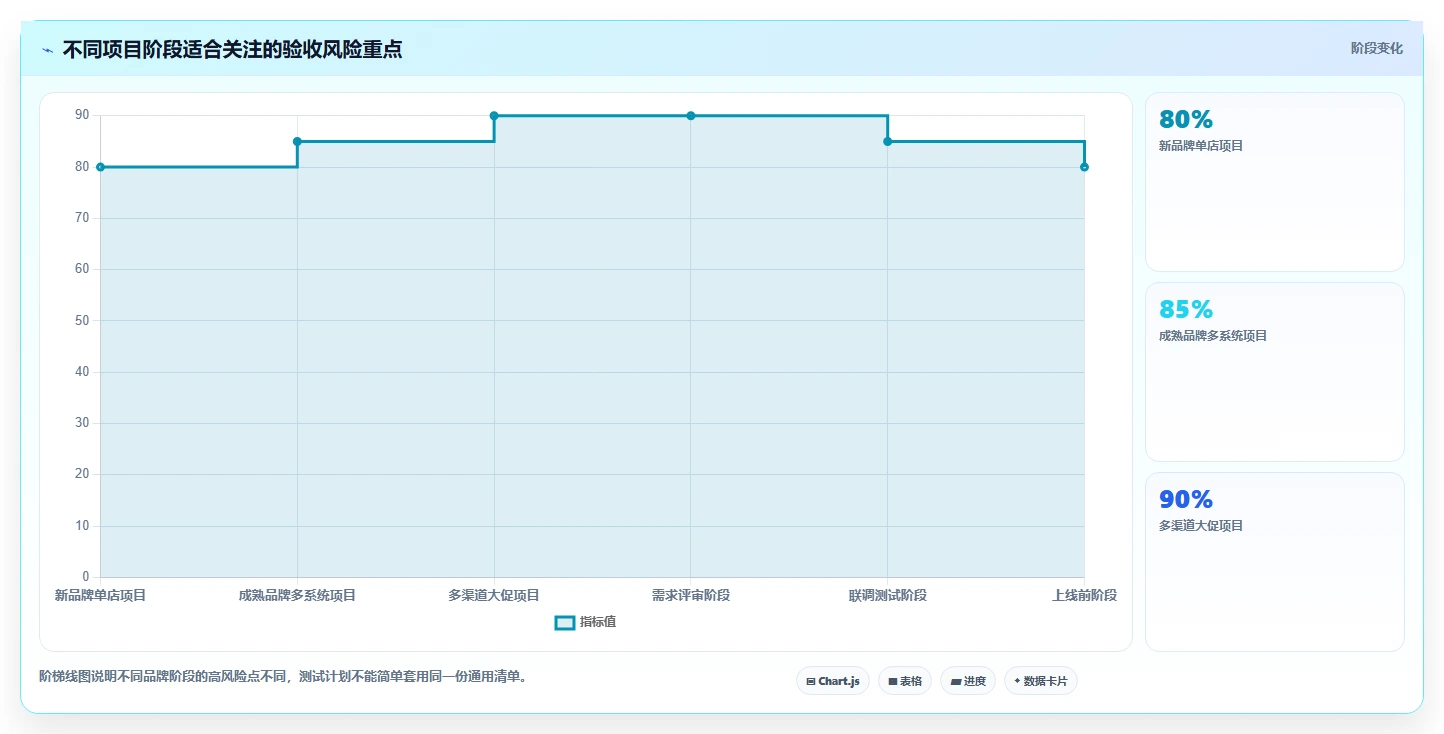This screenshot has width=1444, height=734.
Task: Click the x-axis label 需求评审阶段
Action: point(691,595)
